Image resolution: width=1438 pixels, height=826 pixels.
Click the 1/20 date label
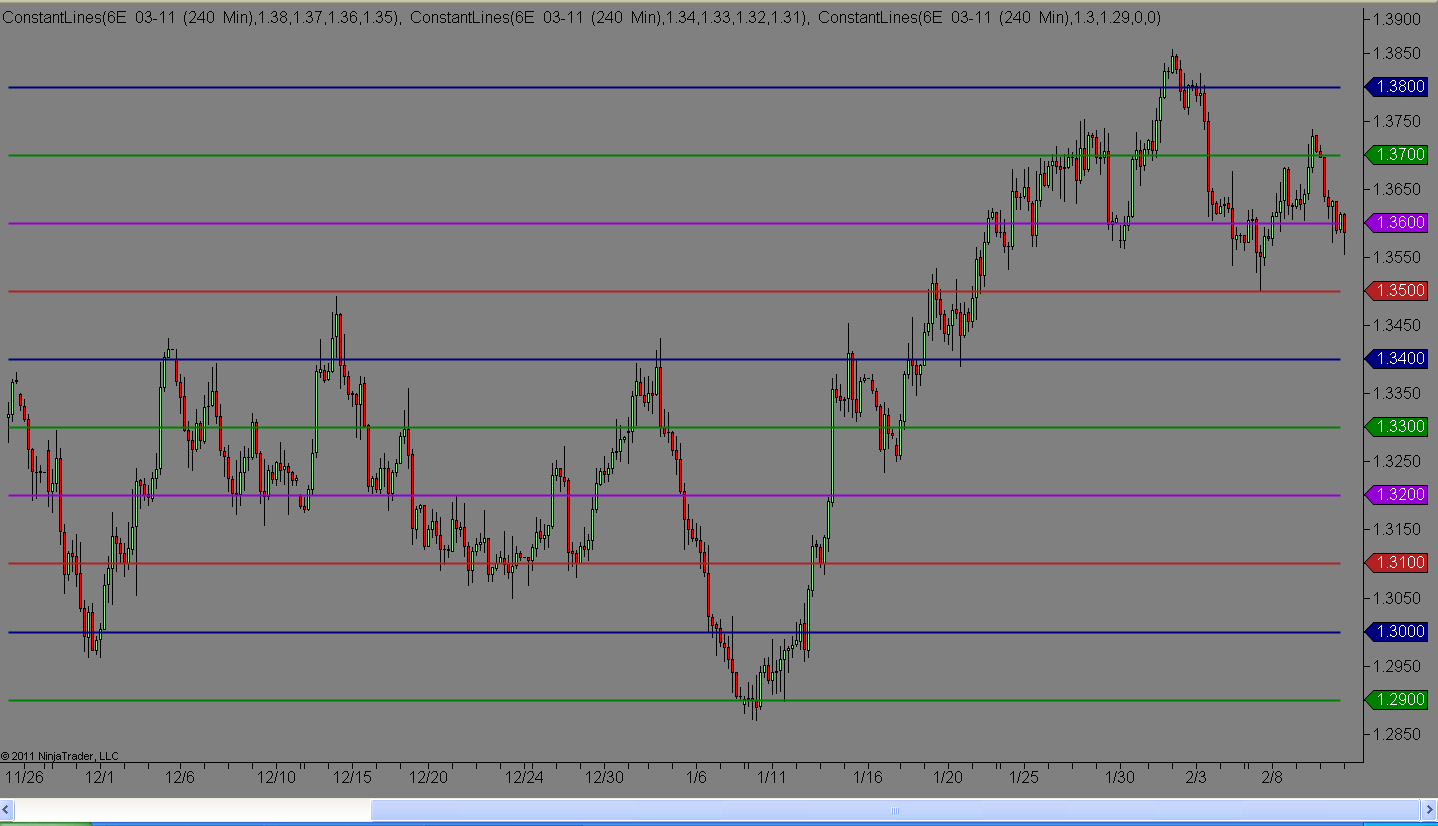tap(948, 777)
